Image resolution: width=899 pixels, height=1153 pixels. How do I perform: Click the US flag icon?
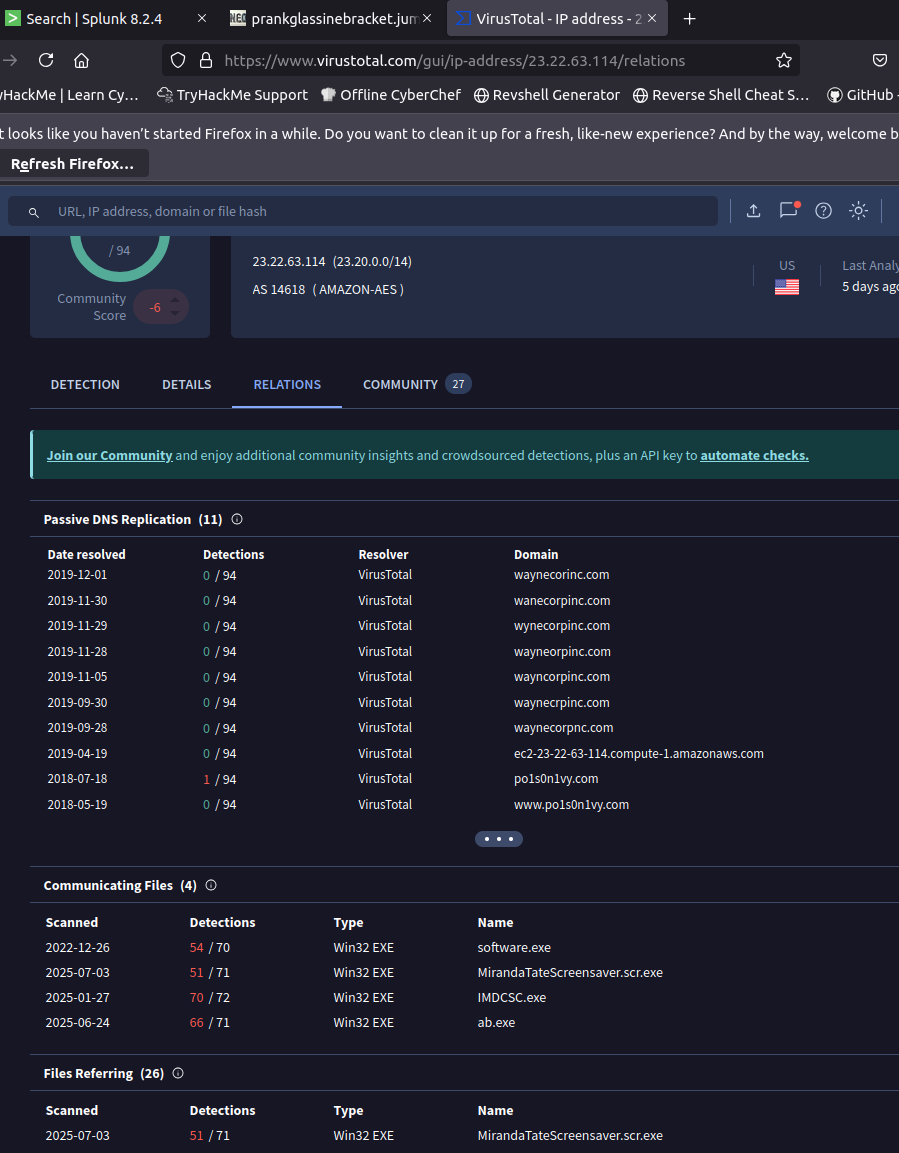click(787, 287)
